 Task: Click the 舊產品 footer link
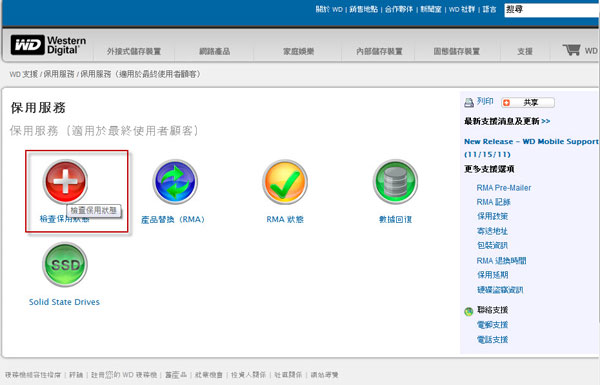(176, 375)
